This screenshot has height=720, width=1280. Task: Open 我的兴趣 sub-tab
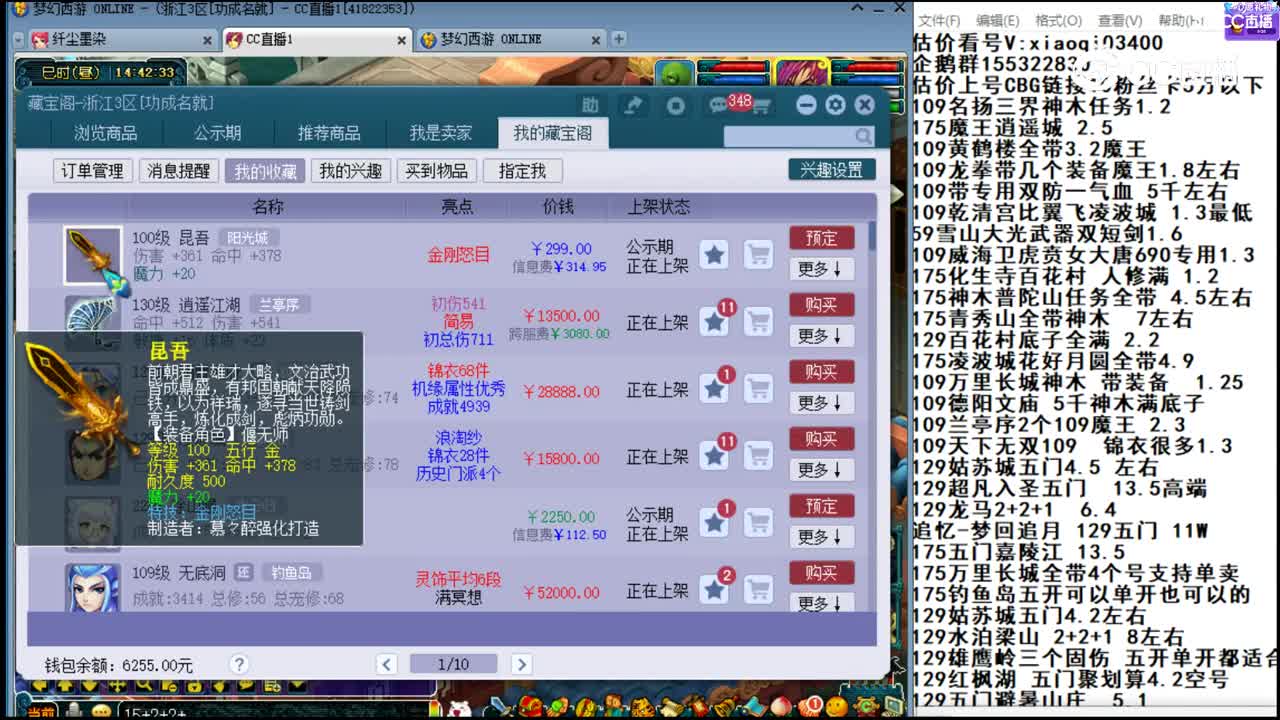[x=351, y=171]
